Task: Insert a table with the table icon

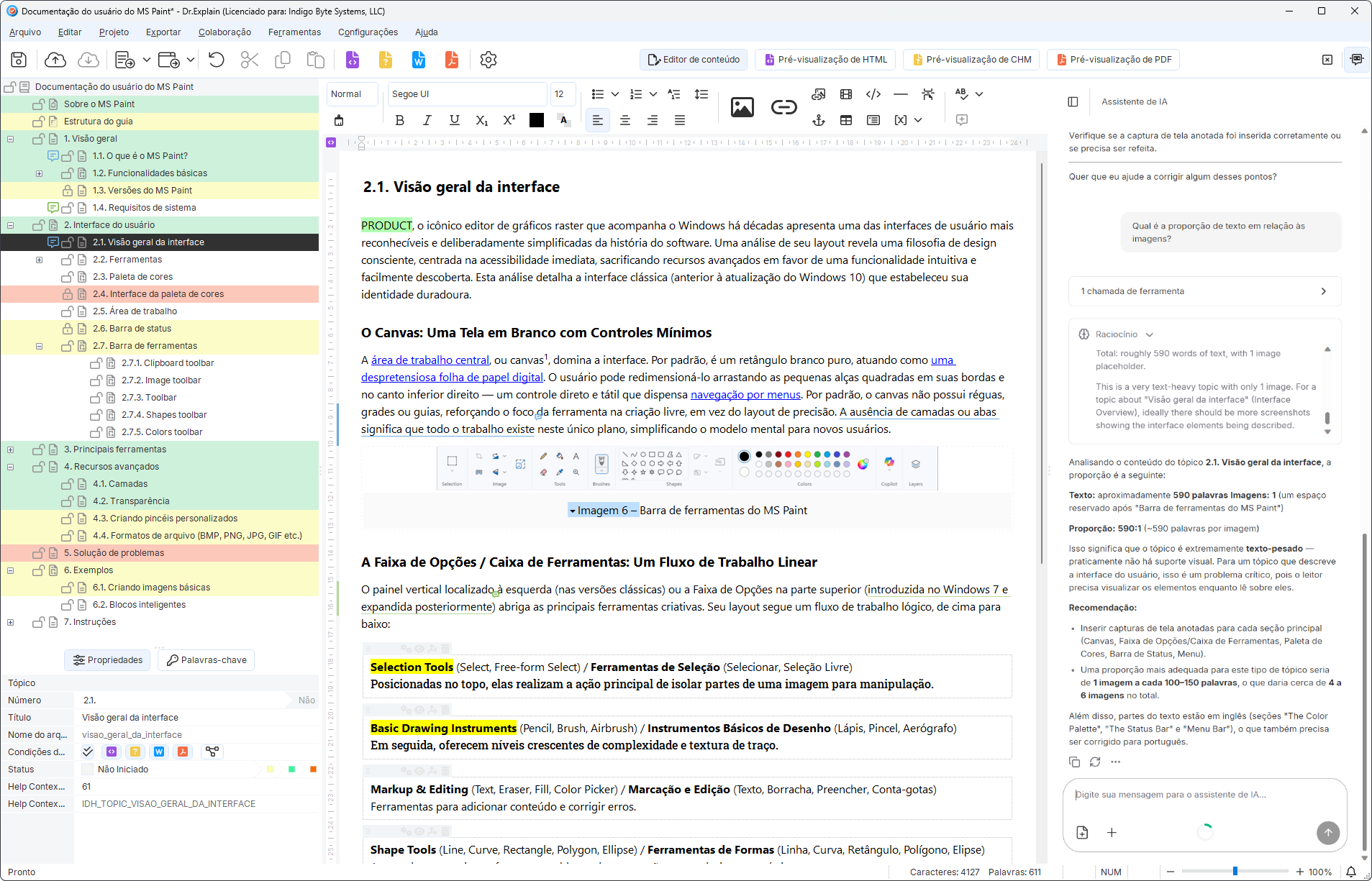Action: click(x=846, y=120)
